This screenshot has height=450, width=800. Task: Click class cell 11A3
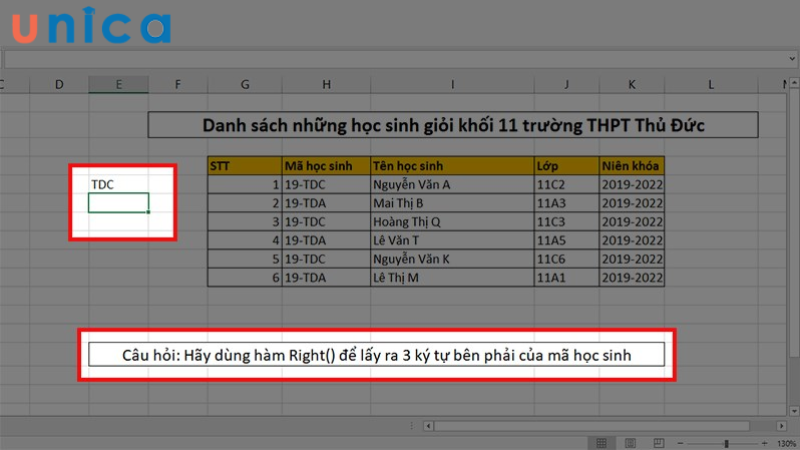pyautogui.click(x=566, y=203)
